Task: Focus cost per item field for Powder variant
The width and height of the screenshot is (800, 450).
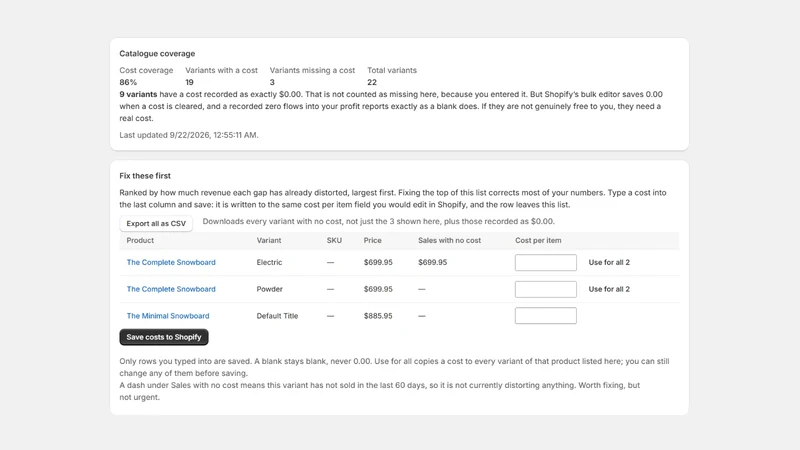Action: click(x=545, y=289)
